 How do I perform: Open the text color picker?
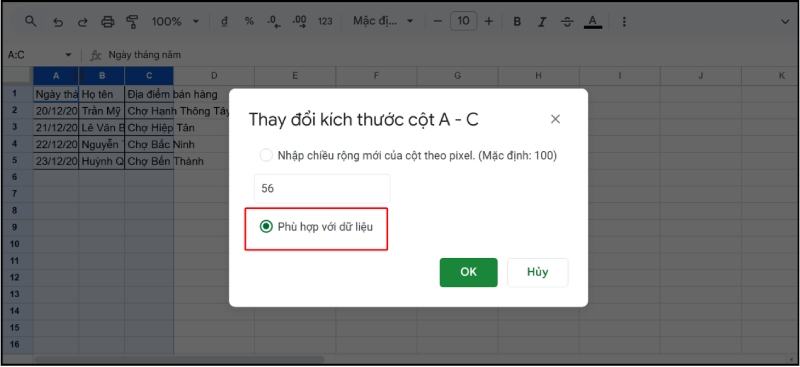[x=592, y=22]
